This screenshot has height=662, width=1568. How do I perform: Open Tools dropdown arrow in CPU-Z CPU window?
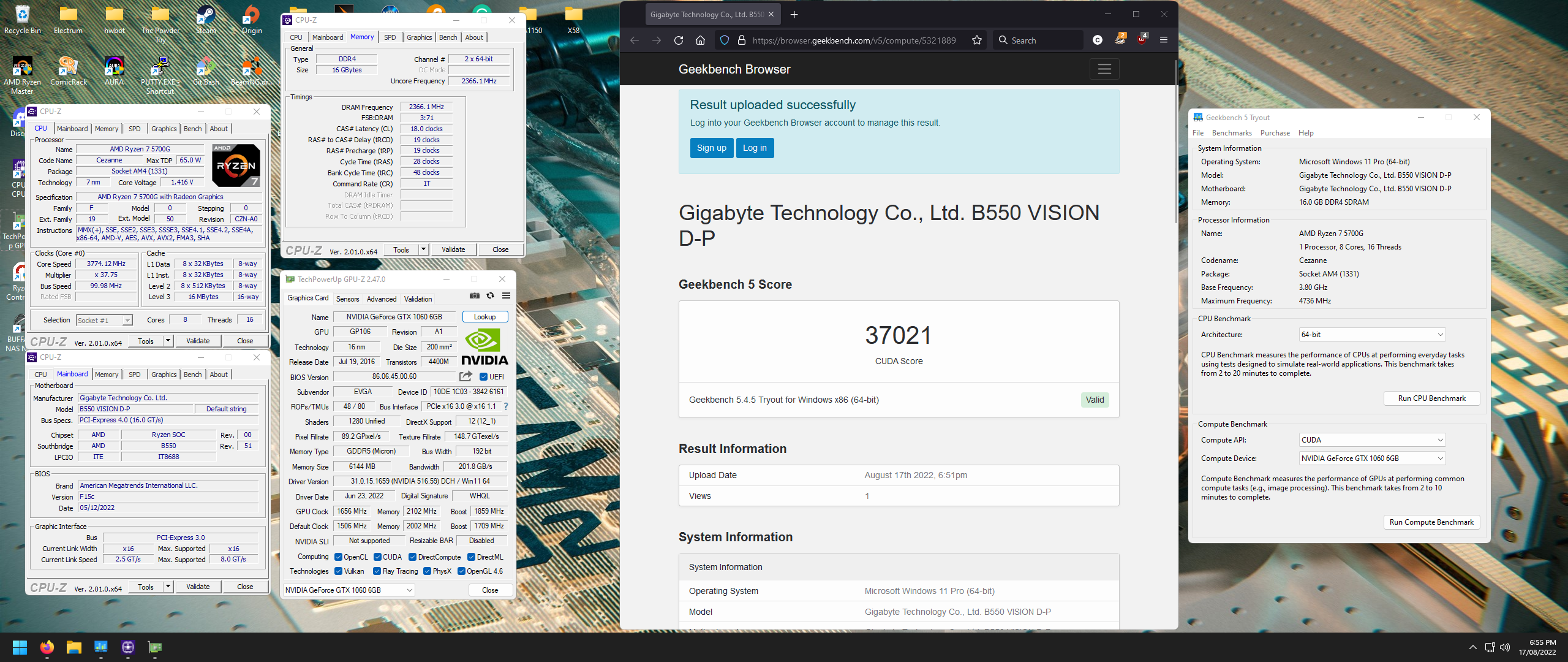(x=168, y=341)
